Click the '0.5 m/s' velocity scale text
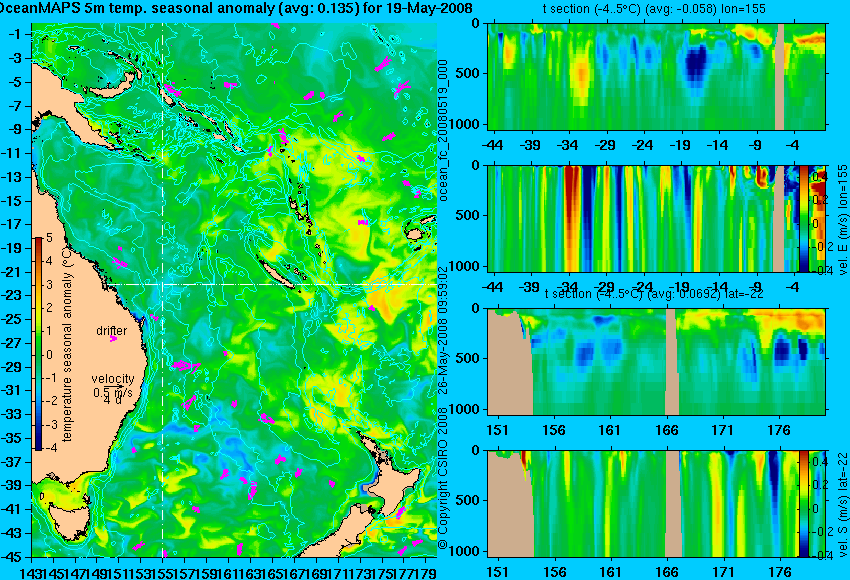 click(112, 391)
